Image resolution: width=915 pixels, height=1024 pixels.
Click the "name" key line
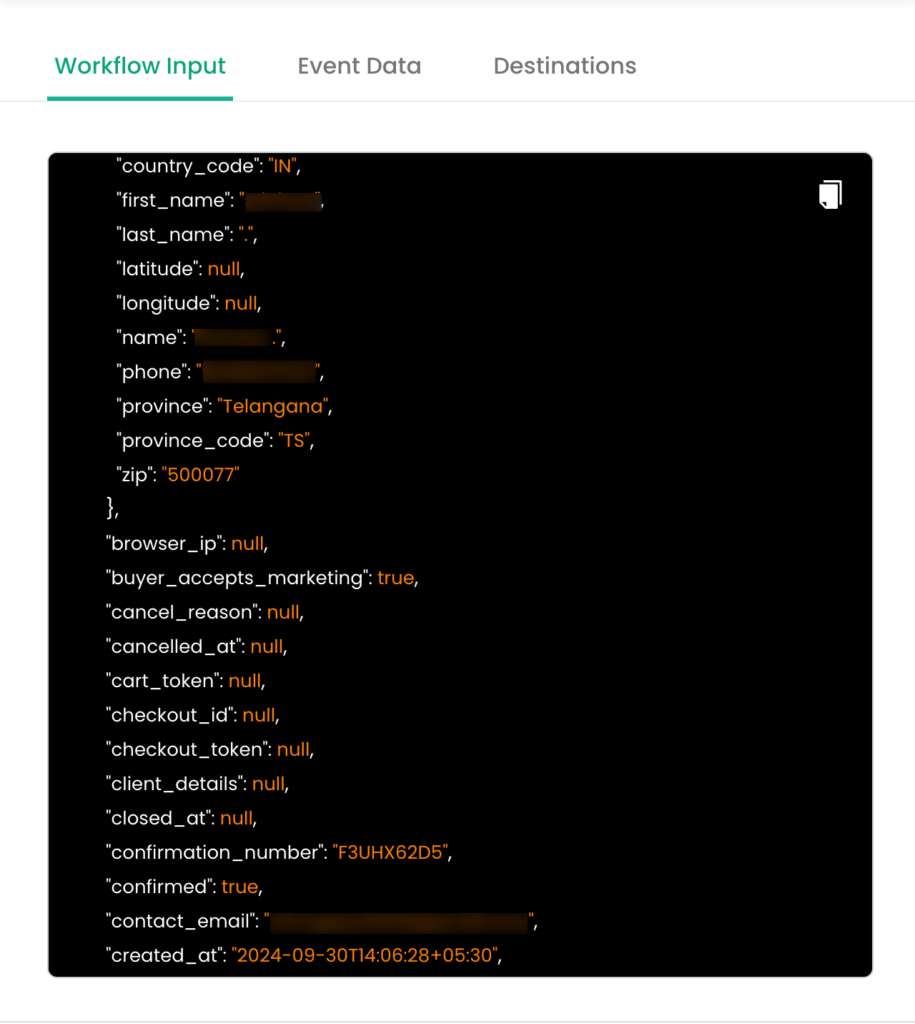[x=201, y=338]
